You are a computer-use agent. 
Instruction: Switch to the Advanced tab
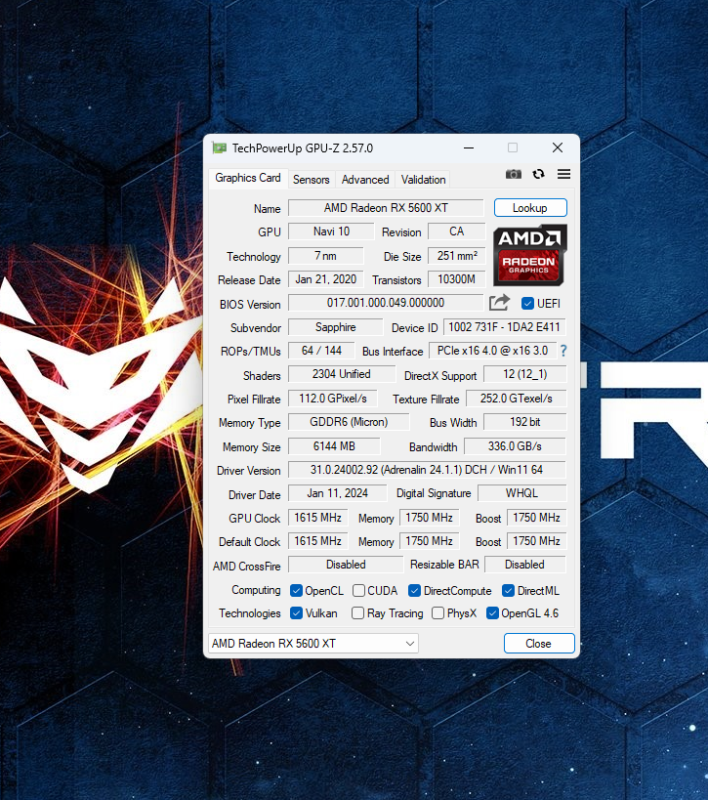[x=365, y=180]
